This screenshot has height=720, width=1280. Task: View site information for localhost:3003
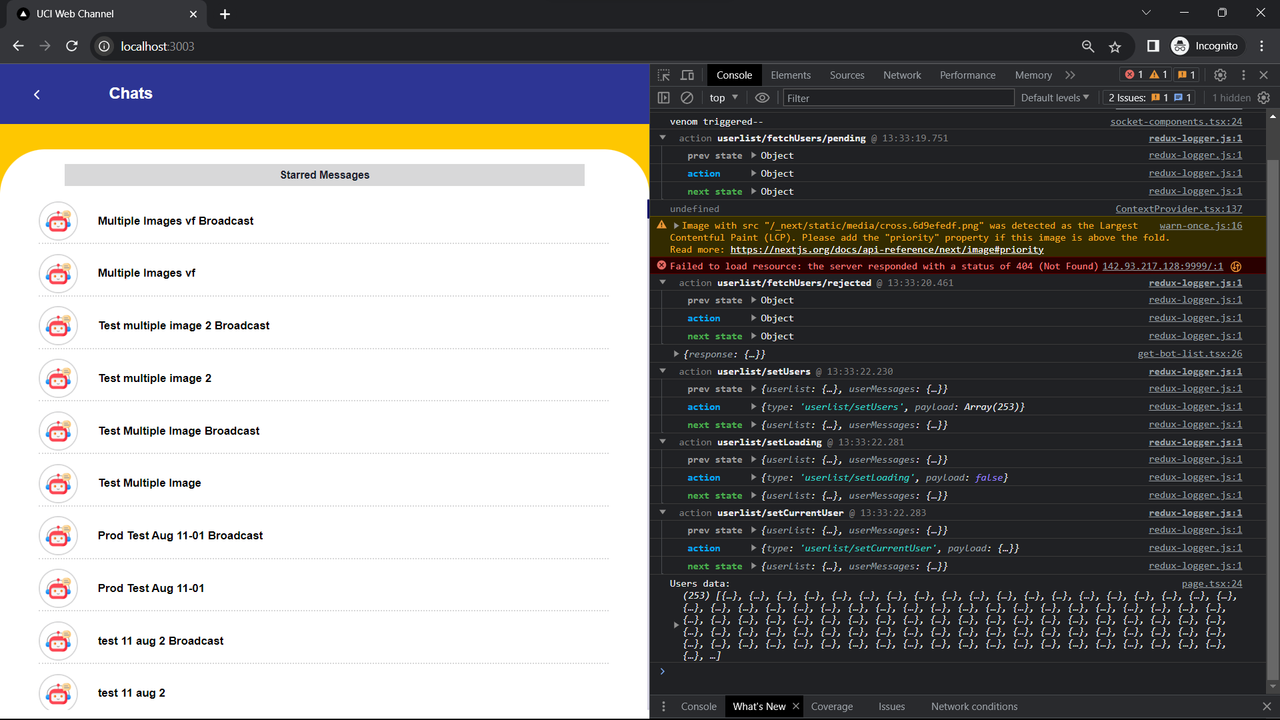[103, 46]
